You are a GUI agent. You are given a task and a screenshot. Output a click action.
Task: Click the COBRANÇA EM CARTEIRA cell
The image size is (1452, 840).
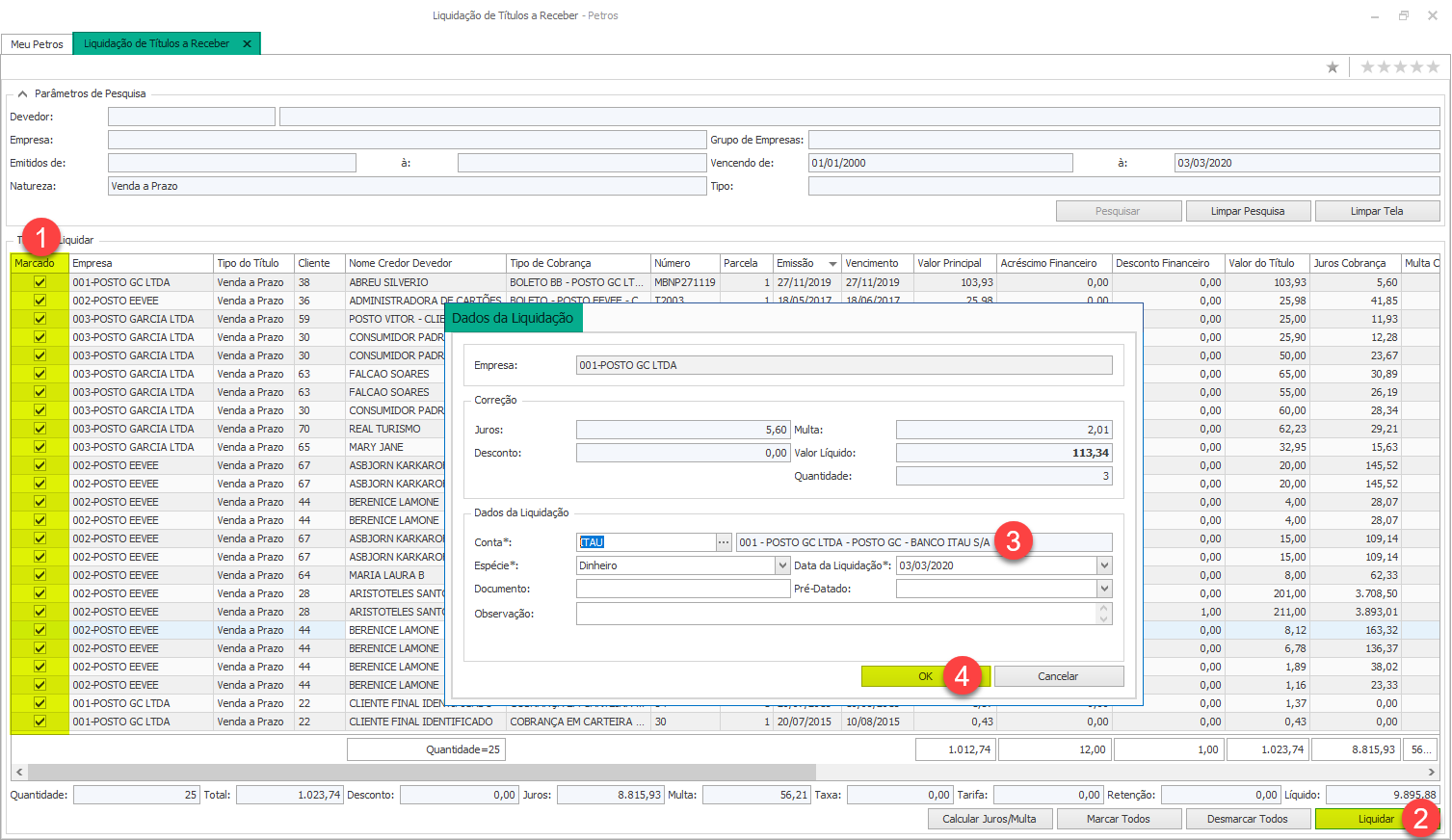pos(578,722)
